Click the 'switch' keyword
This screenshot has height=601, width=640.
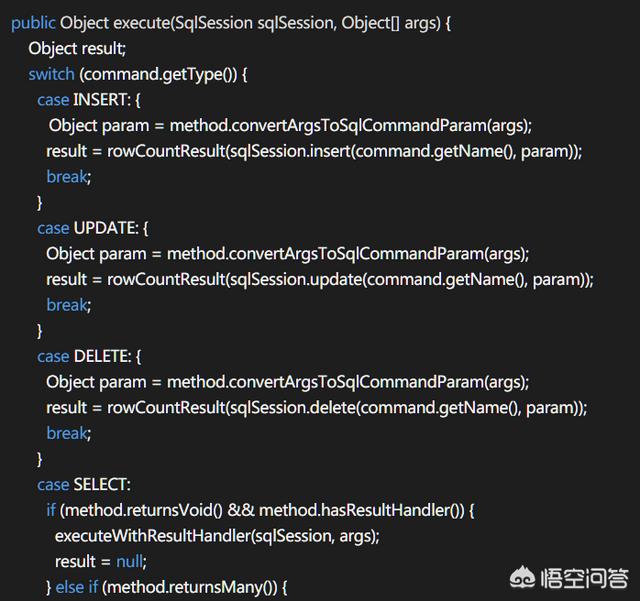(52, 75)
